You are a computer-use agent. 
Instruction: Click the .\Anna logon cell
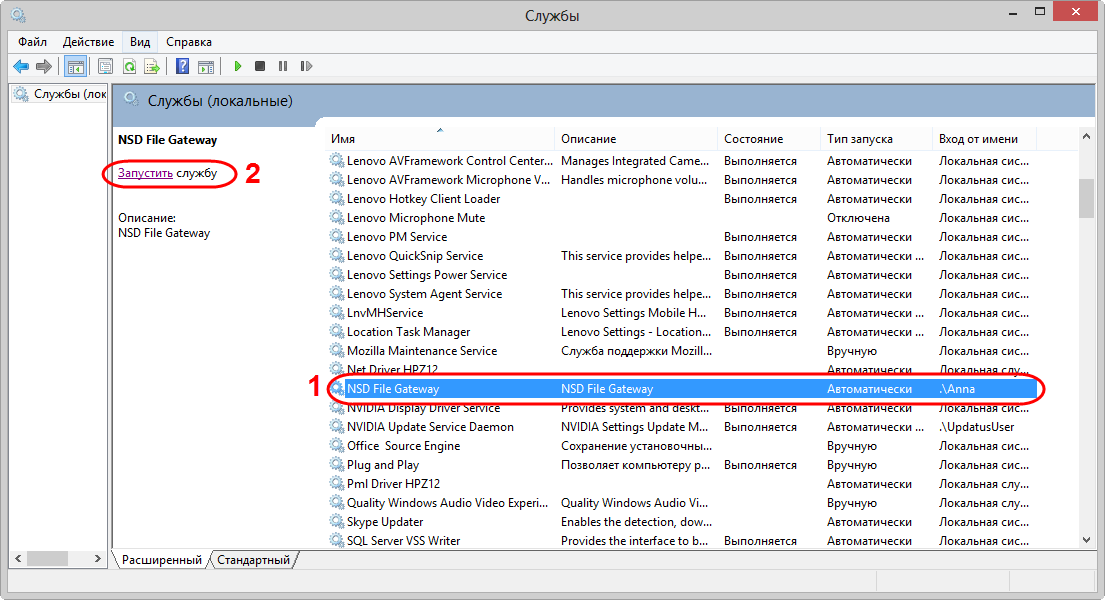957,388
